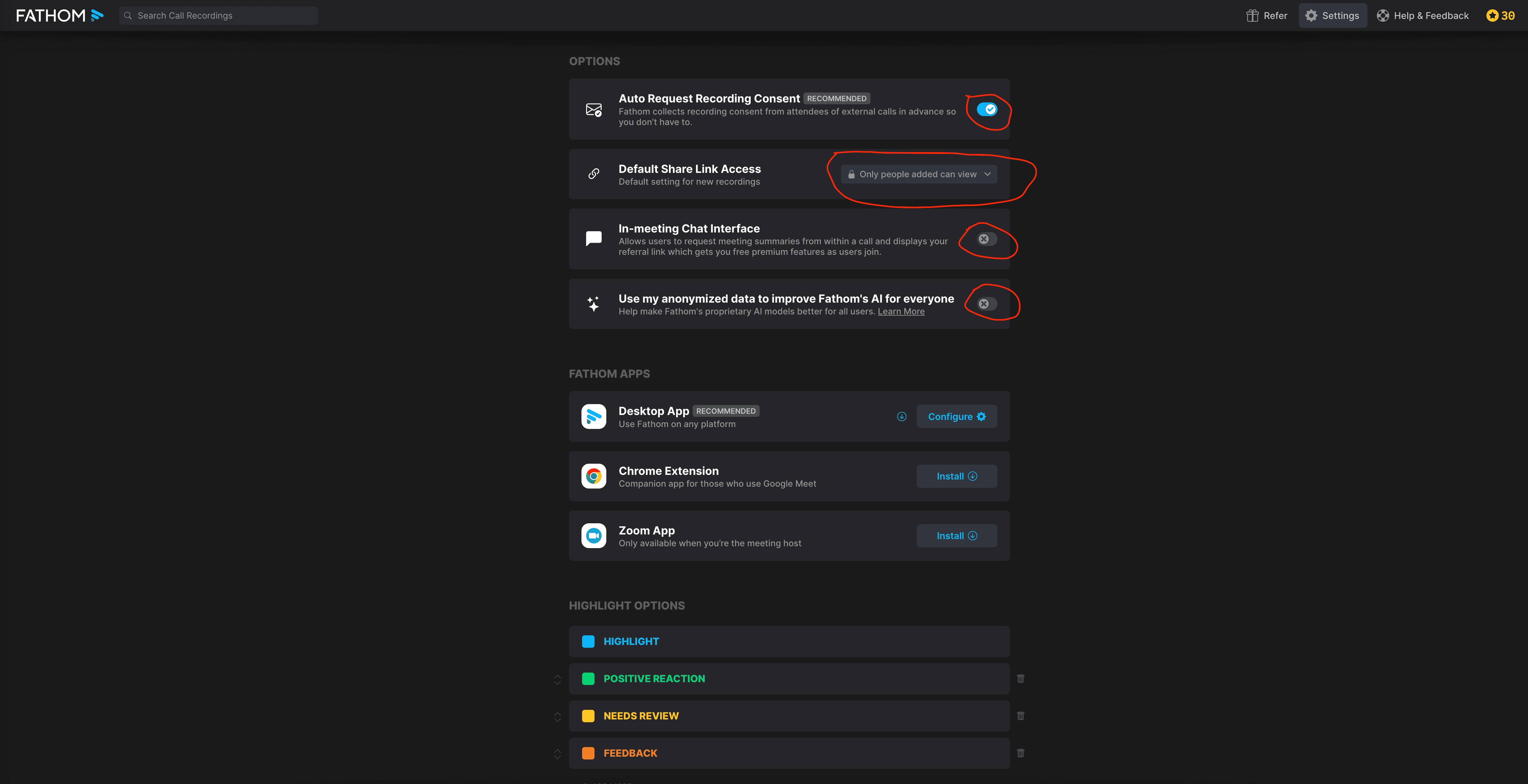Enable In-meeting Chat Interface toggle

point(987,239)
